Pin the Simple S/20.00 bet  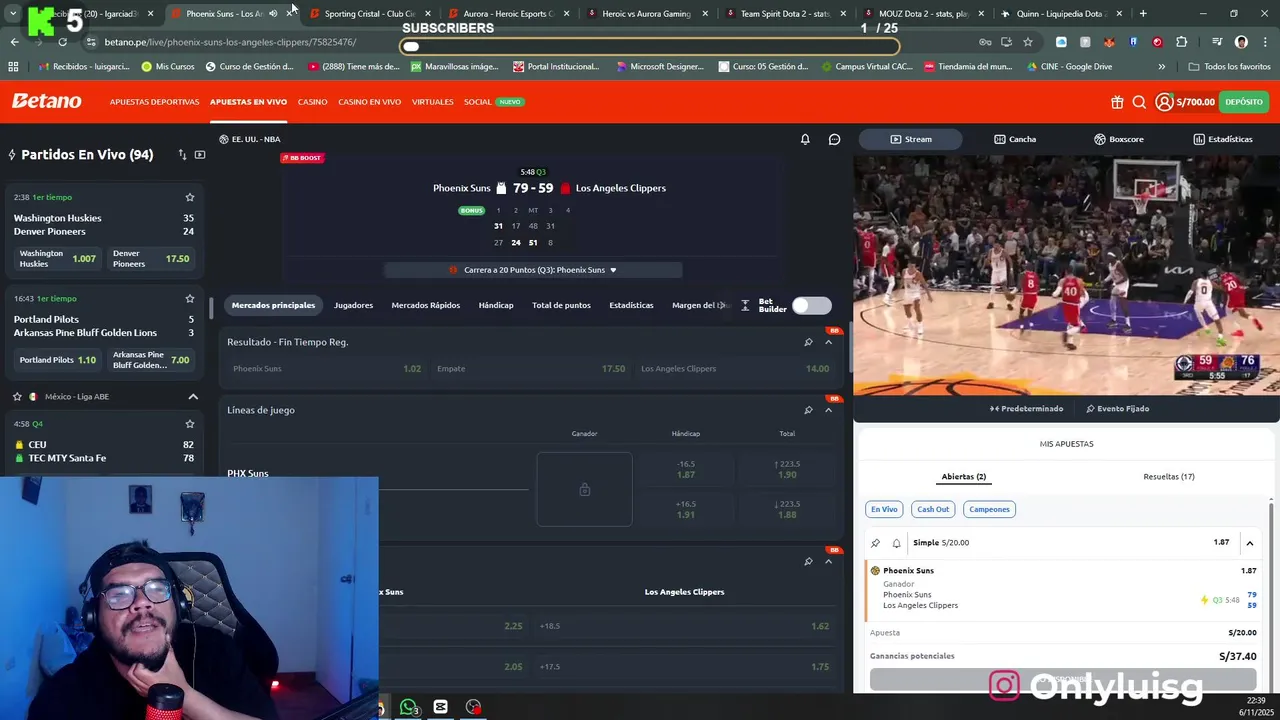tap(875, 543)
